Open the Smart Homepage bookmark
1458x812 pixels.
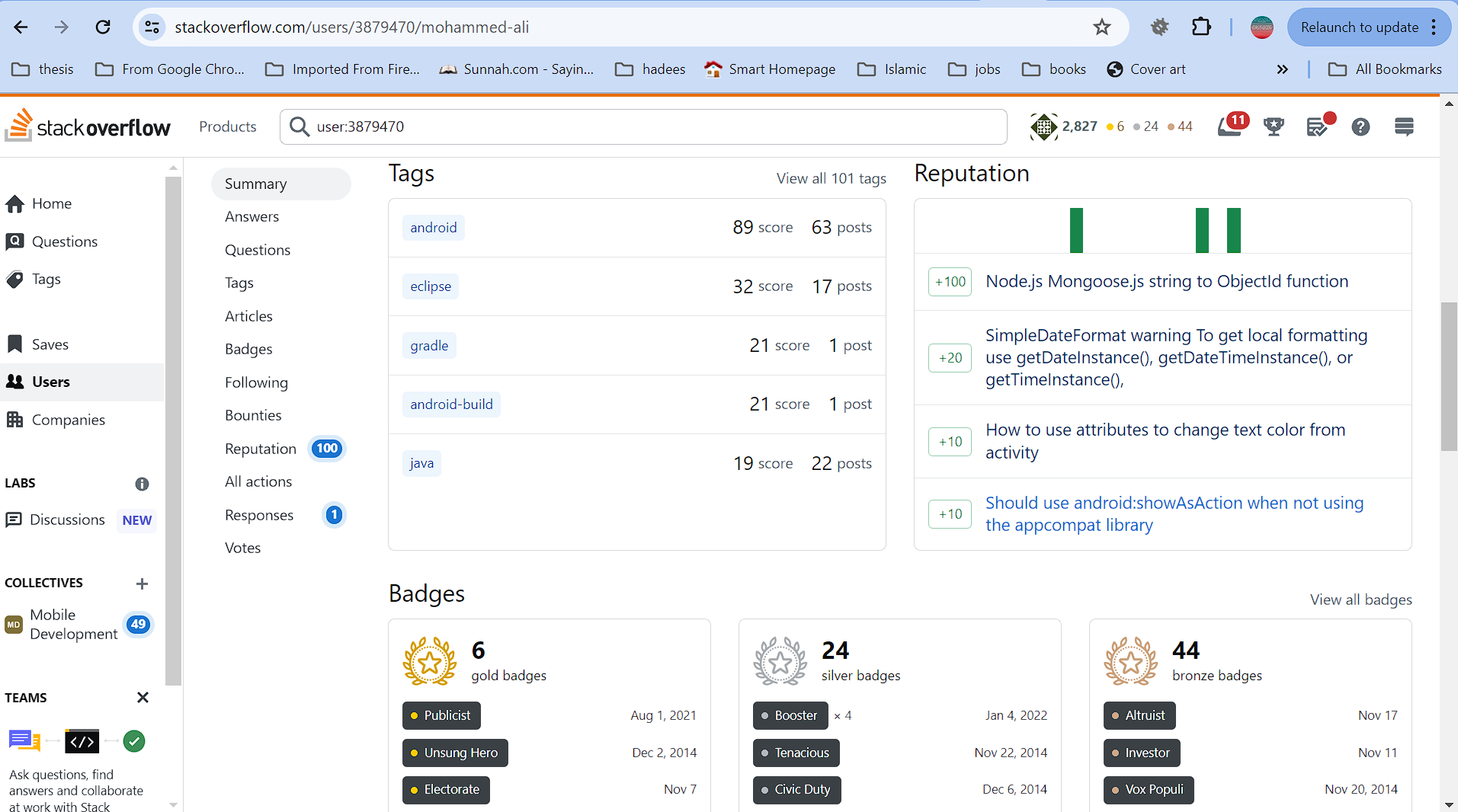coord(770,69)
